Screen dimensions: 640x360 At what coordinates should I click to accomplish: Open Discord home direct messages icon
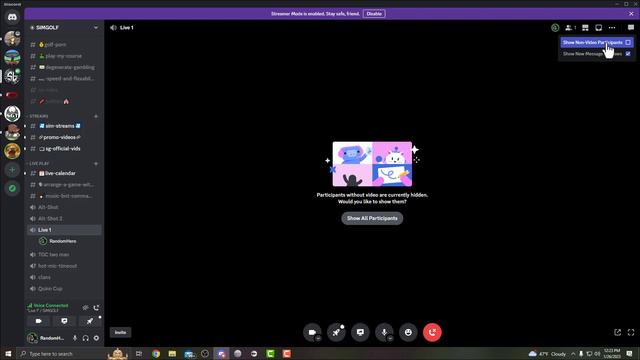[x=12, y=18]
